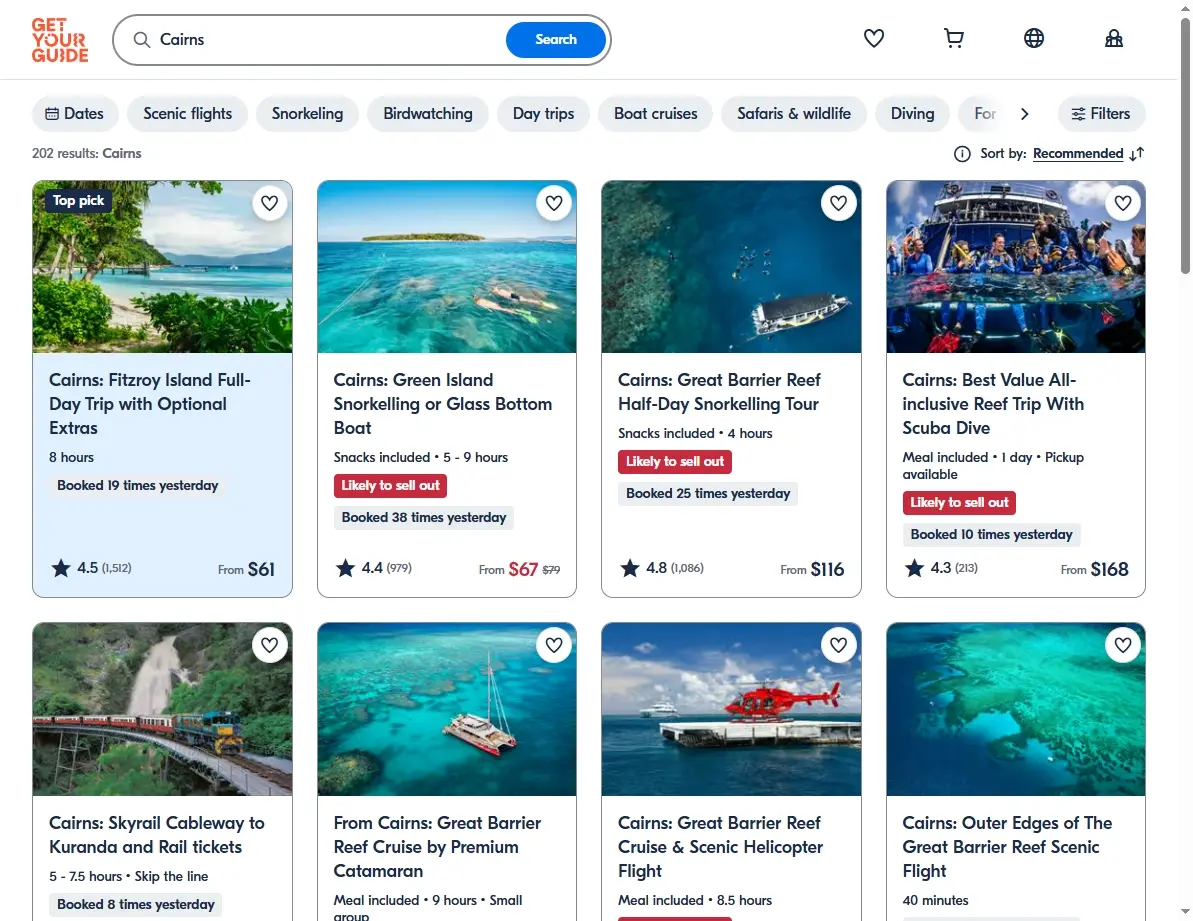Click the page vertical scrollbar thumb
This screenshot has height=921, width=1193.
(1185, 145)
